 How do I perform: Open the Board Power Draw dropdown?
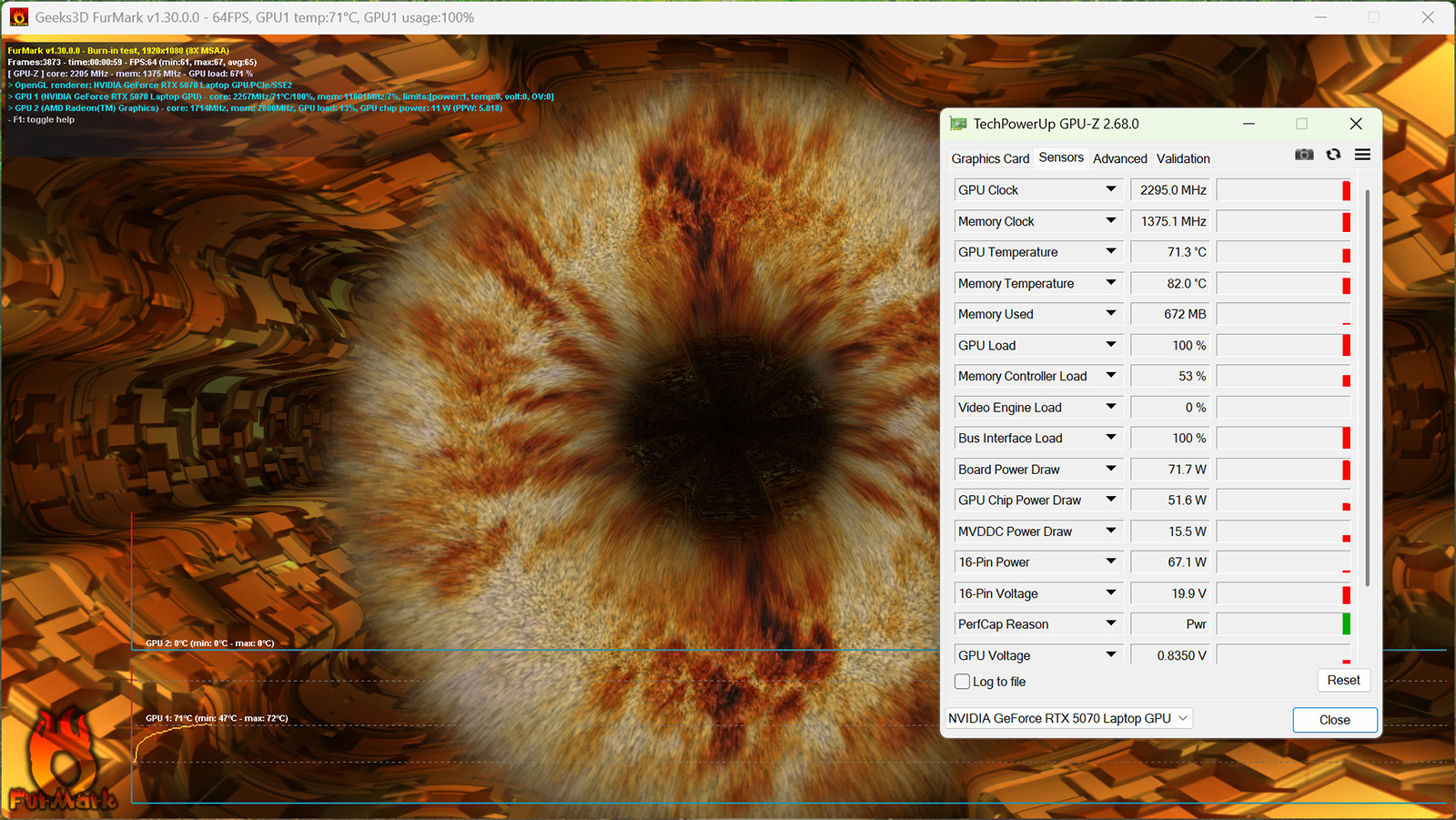click(1110, 470)
